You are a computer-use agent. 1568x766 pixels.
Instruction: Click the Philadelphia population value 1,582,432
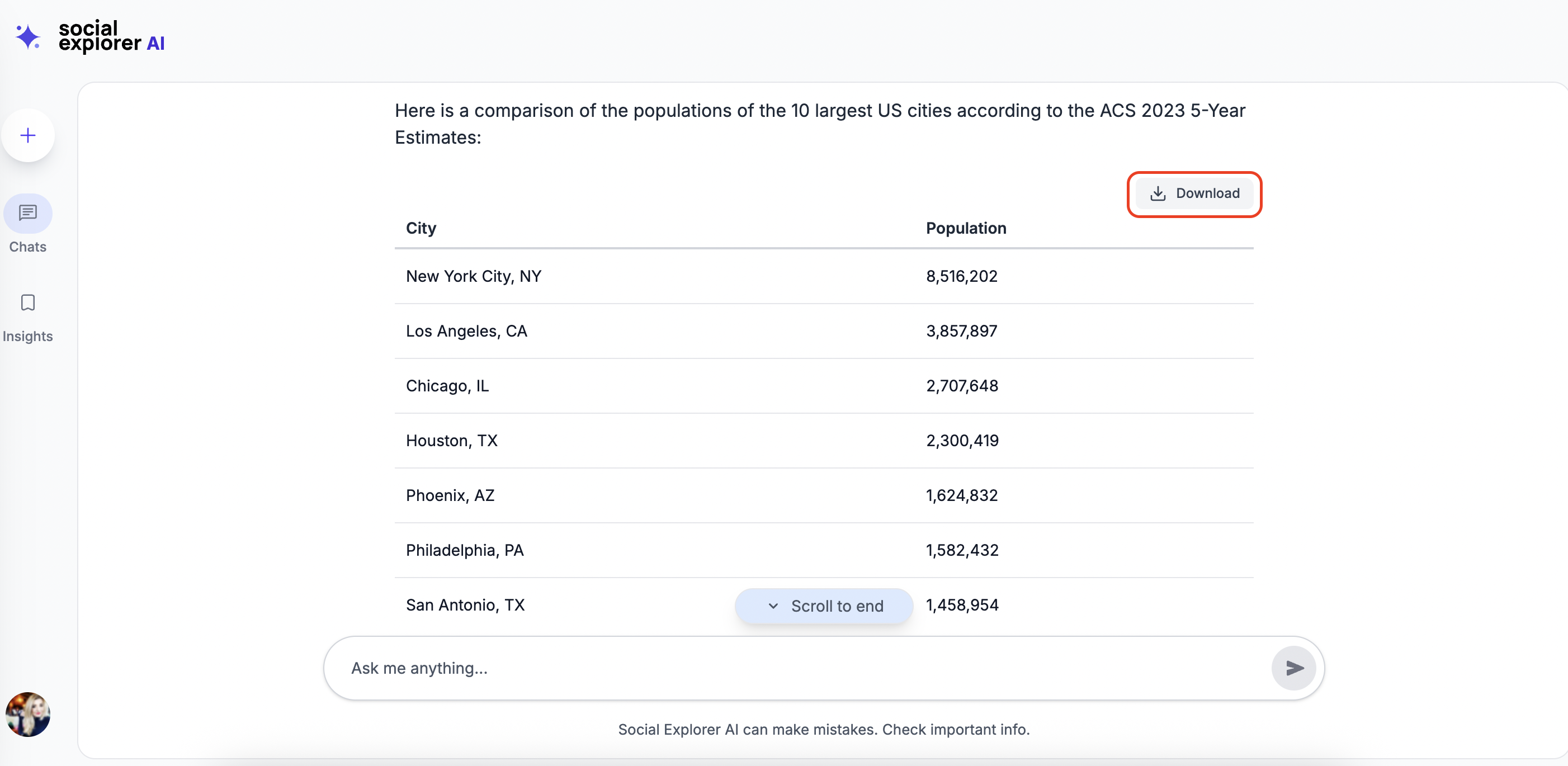[962, 550]
